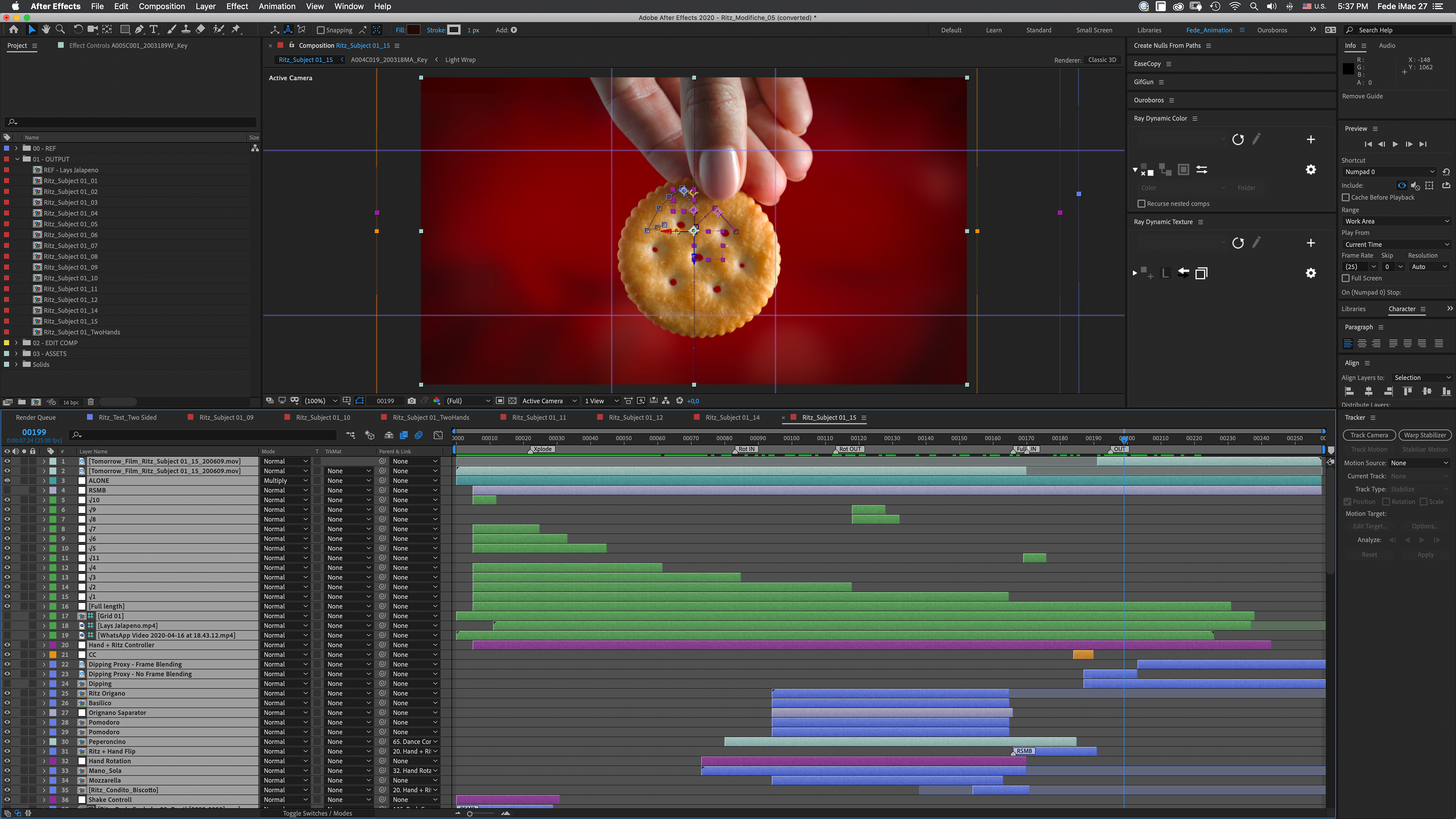Click the Stroke color swatch
Screen dimensions: 1456x819
(454, 30)
